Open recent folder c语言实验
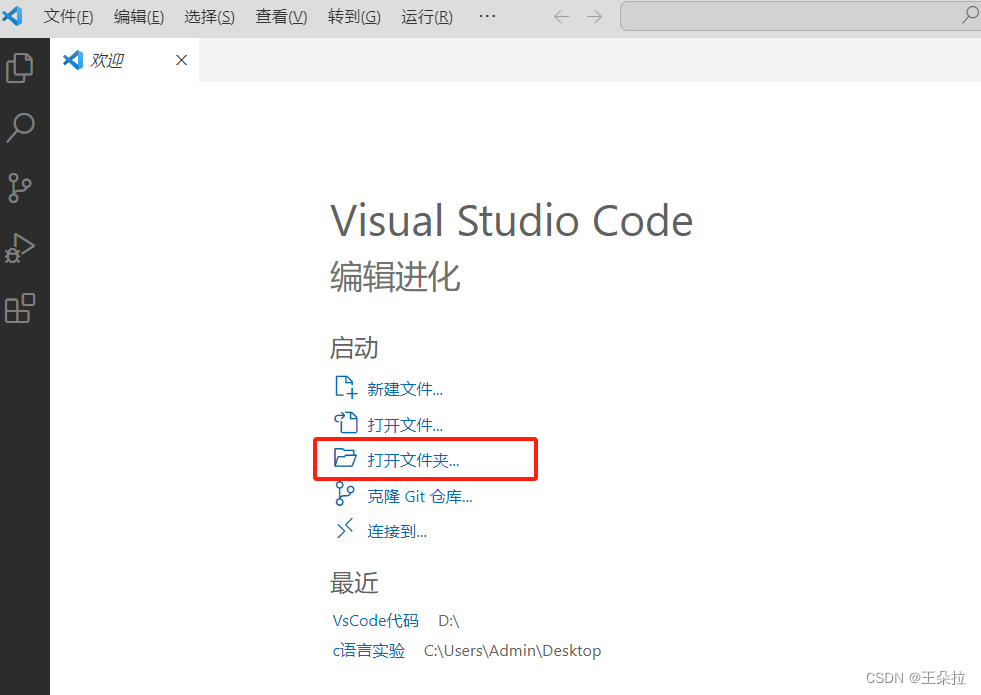This screenshot has height=695, width=981. click(x=369, y=651)
